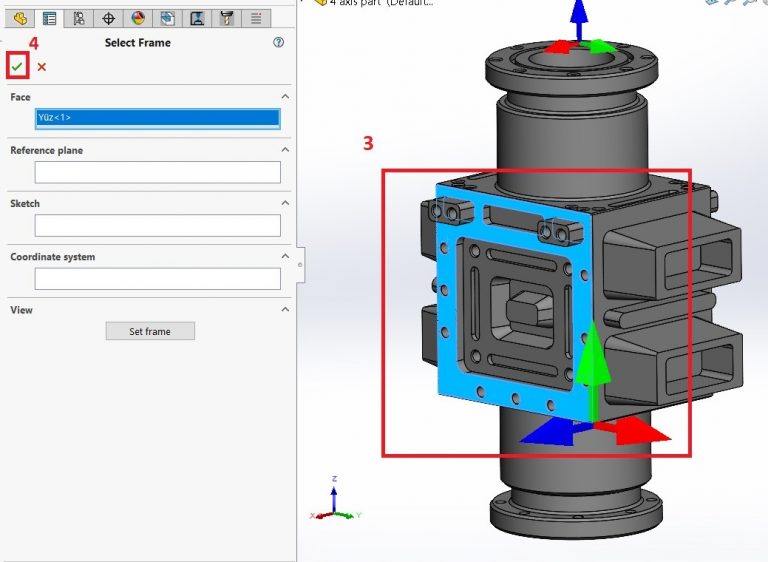The image size is (768, 562).
Task: Open the DimXpert crosshair tab icon
Action: [109, 17]
